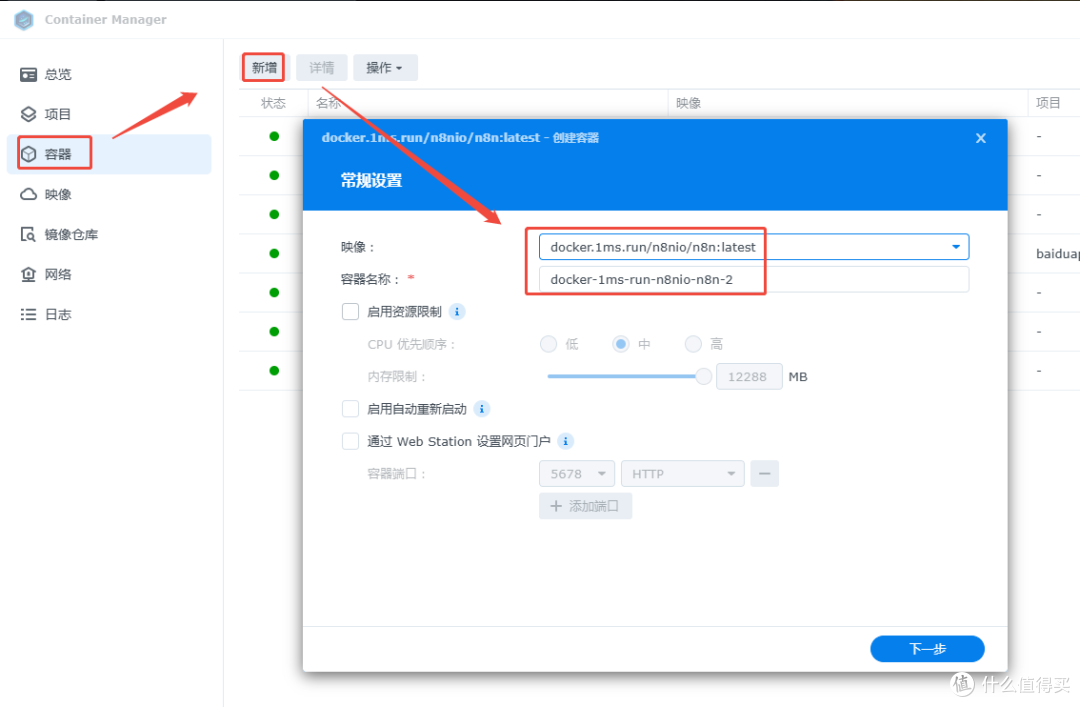Image resolution: width=1080 pixels, height=707 pixels.
Task: Open the 映像 images section
Action: 109,194
